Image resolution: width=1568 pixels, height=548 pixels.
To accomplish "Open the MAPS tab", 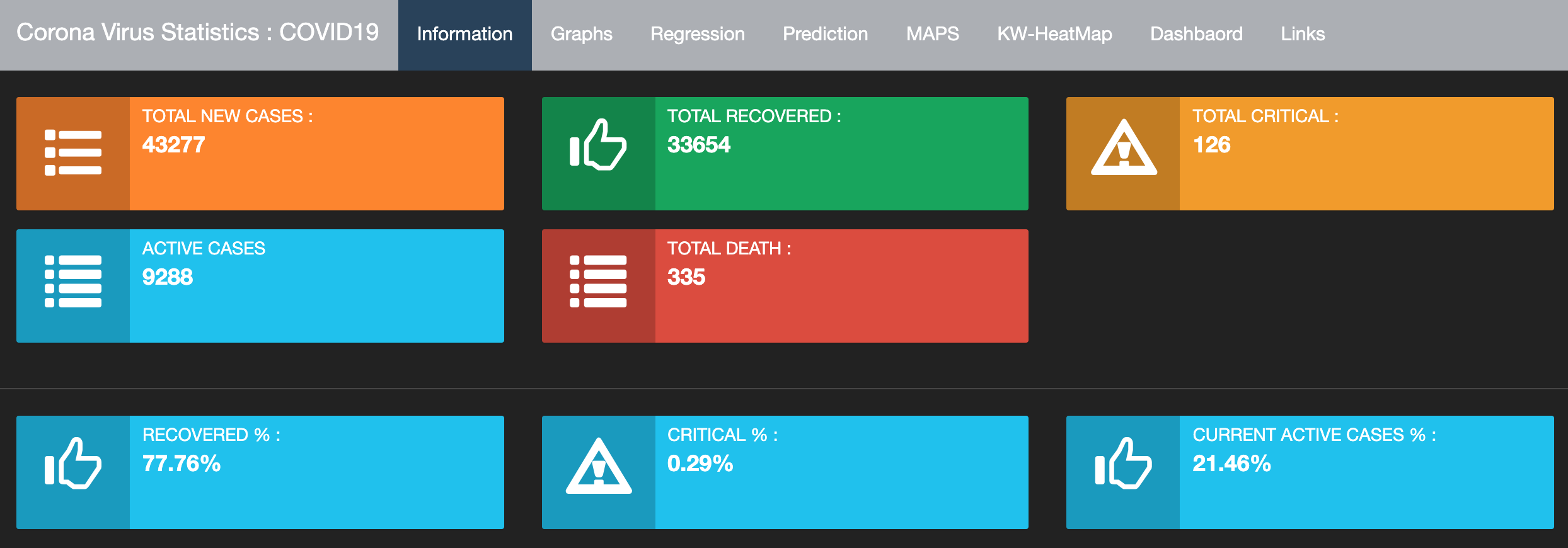I will tap(932, 34).
